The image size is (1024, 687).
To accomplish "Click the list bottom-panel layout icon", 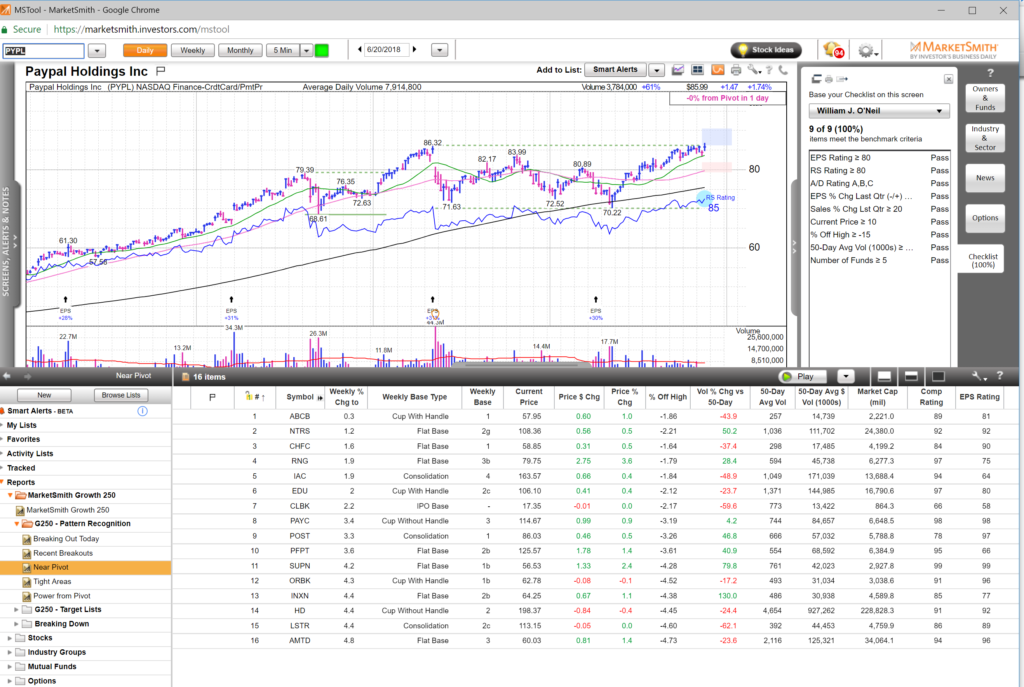I will 884,377.
